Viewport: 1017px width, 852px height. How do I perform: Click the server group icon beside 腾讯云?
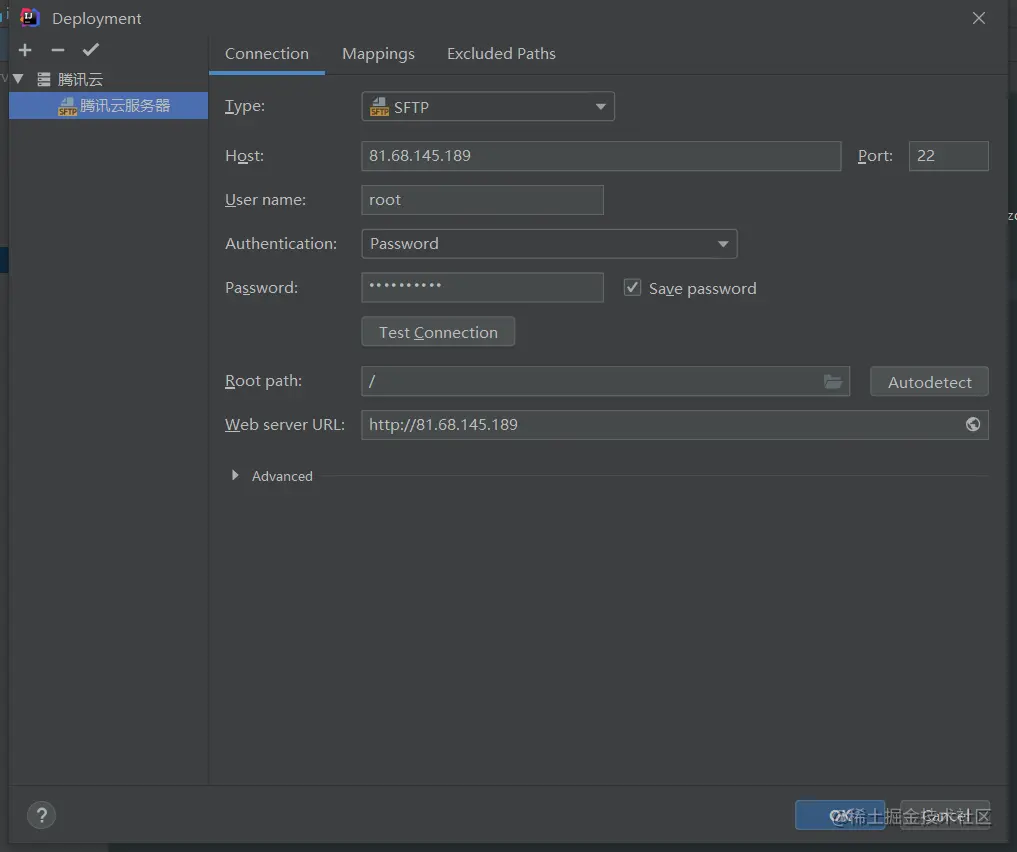coord(43,79)
